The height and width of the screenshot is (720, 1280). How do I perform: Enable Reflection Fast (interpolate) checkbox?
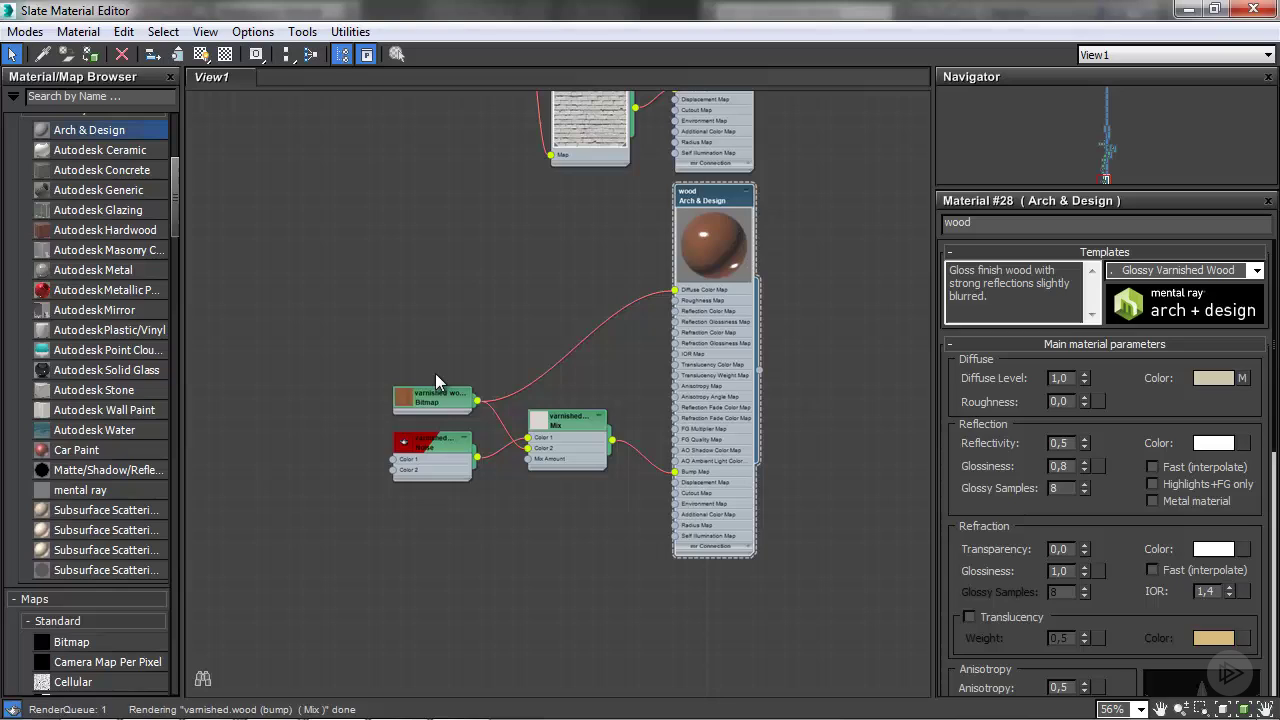1152,467
